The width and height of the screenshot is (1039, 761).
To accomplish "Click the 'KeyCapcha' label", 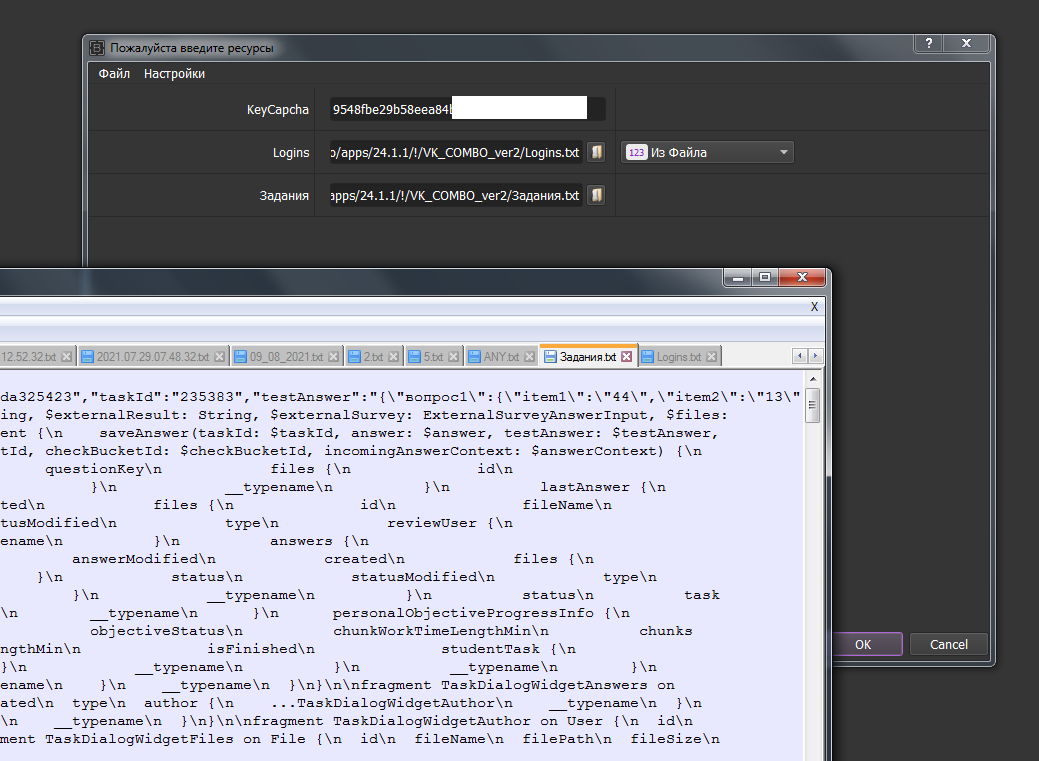I will tap(278, 109).
